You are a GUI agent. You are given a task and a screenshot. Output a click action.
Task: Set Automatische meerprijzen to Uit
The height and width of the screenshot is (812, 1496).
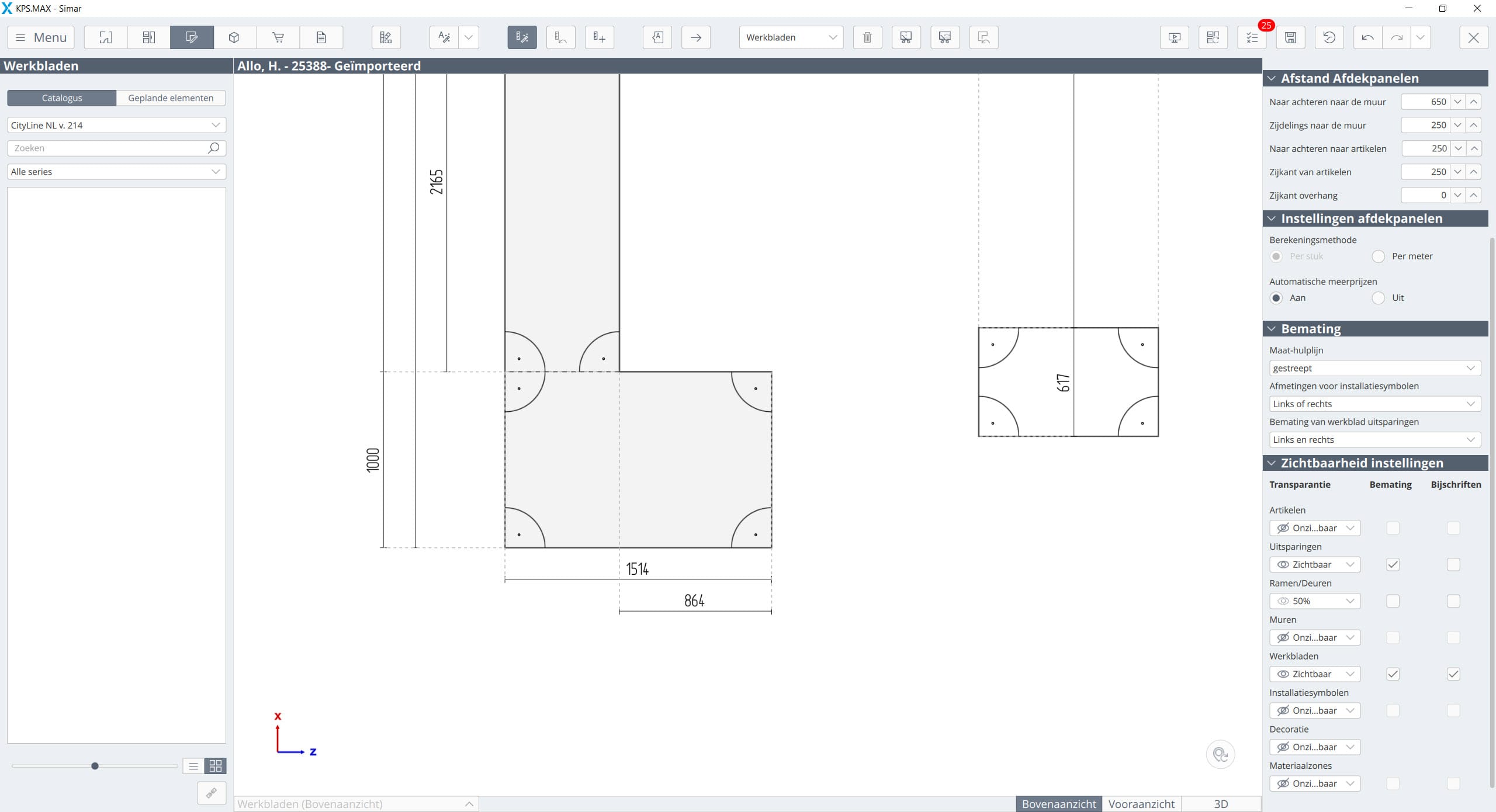1379,298
